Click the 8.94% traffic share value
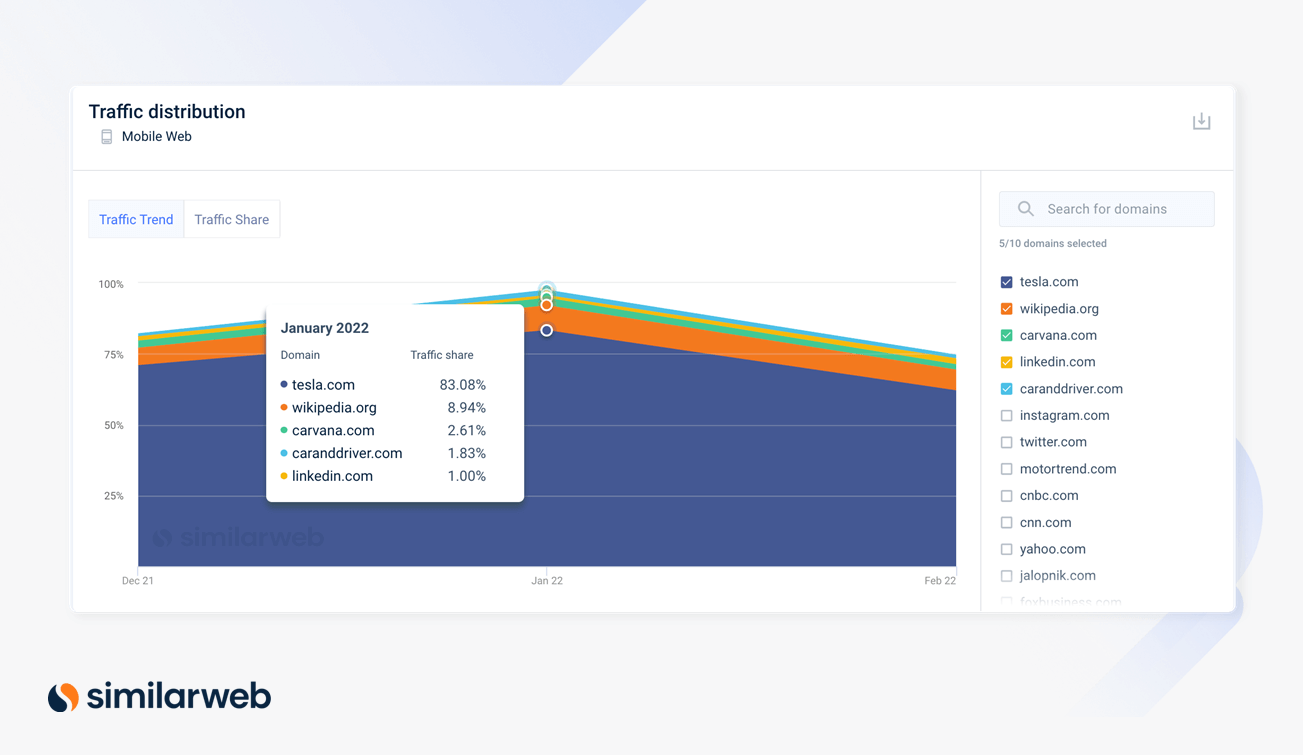The image size is (1303, 755). tap(467, 408)
